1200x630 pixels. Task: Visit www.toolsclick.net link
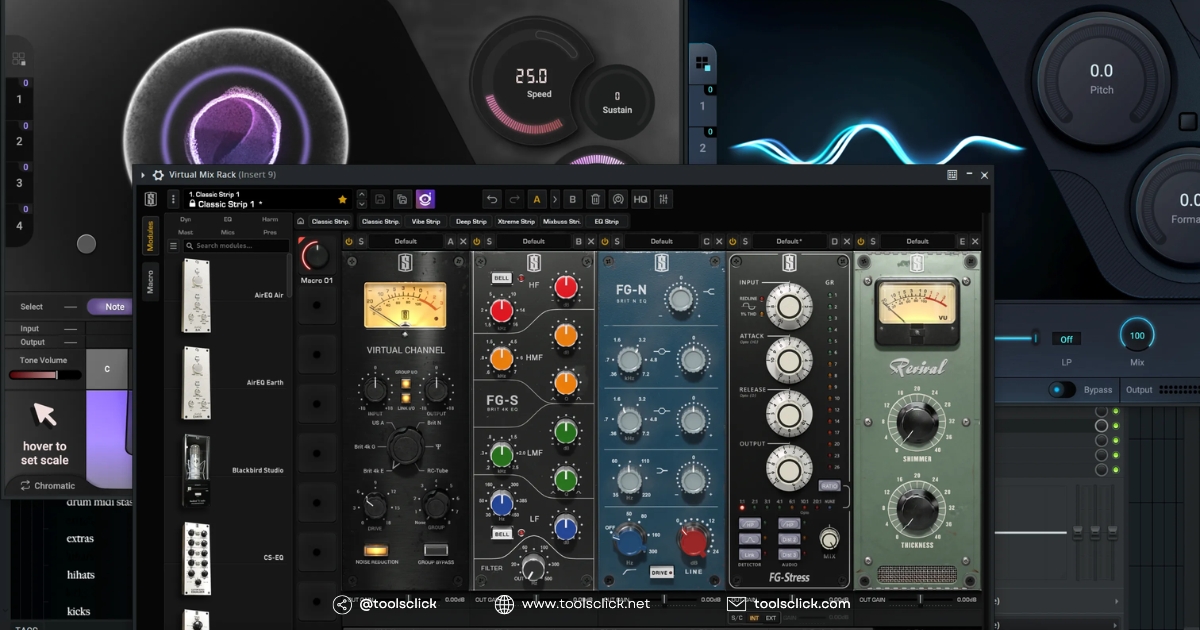click(586, 604)
